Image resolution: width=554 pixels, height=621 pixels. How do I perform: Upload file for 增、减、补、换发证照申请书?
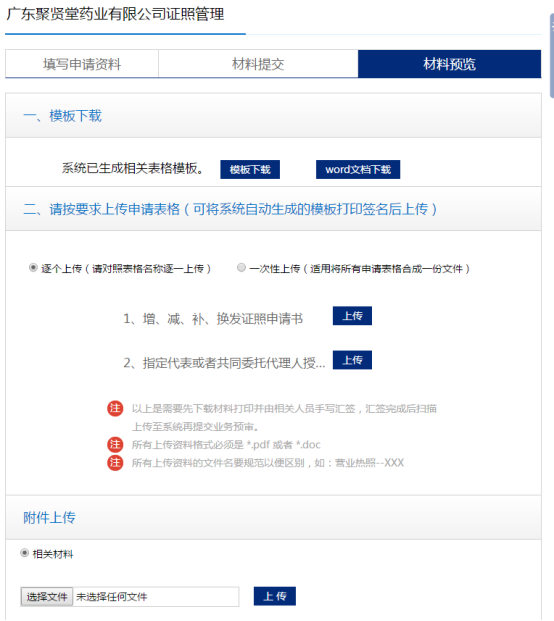pyautogui.click(x=352, y=316)
